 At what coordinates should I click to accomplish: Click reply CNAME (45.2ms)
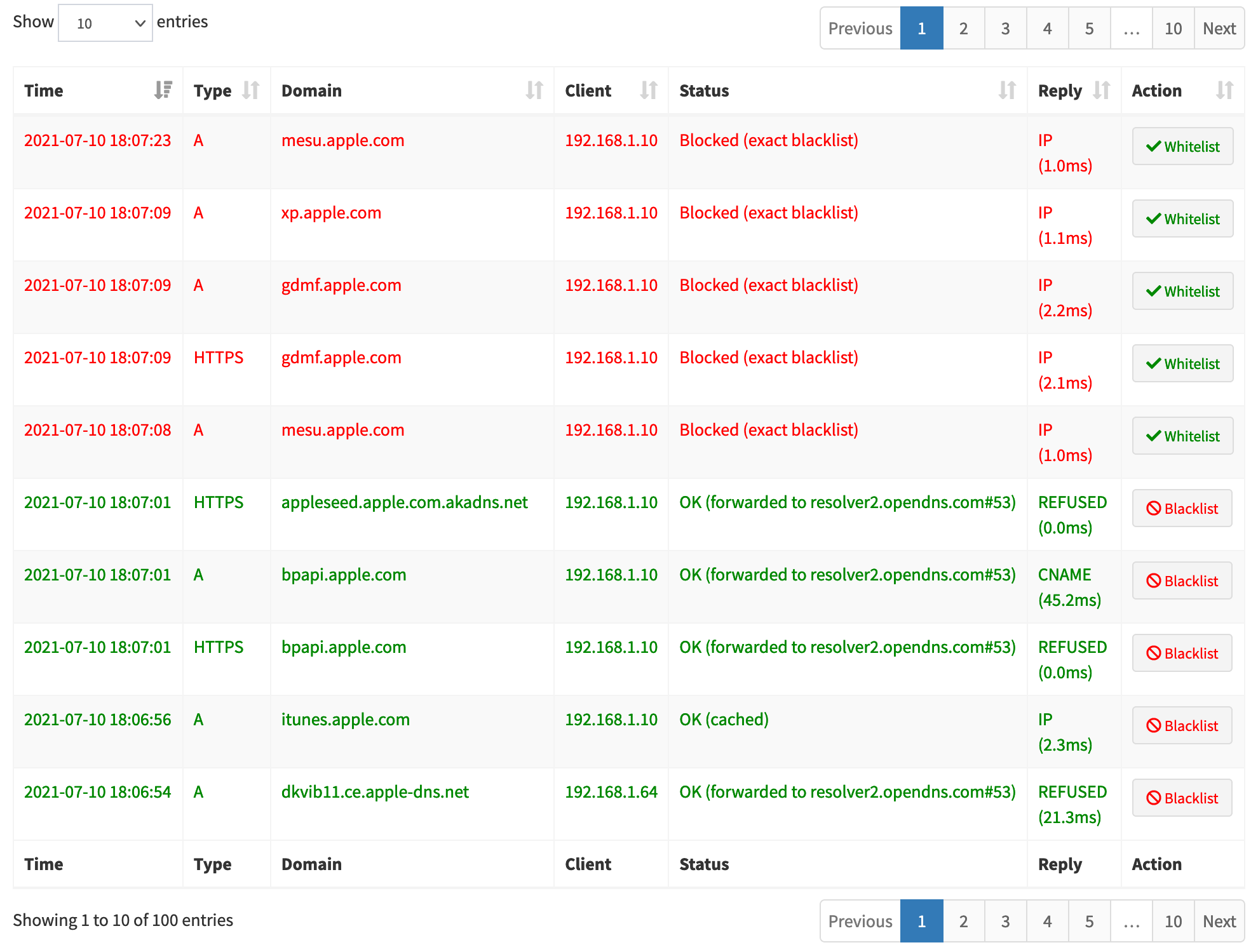1070,587
